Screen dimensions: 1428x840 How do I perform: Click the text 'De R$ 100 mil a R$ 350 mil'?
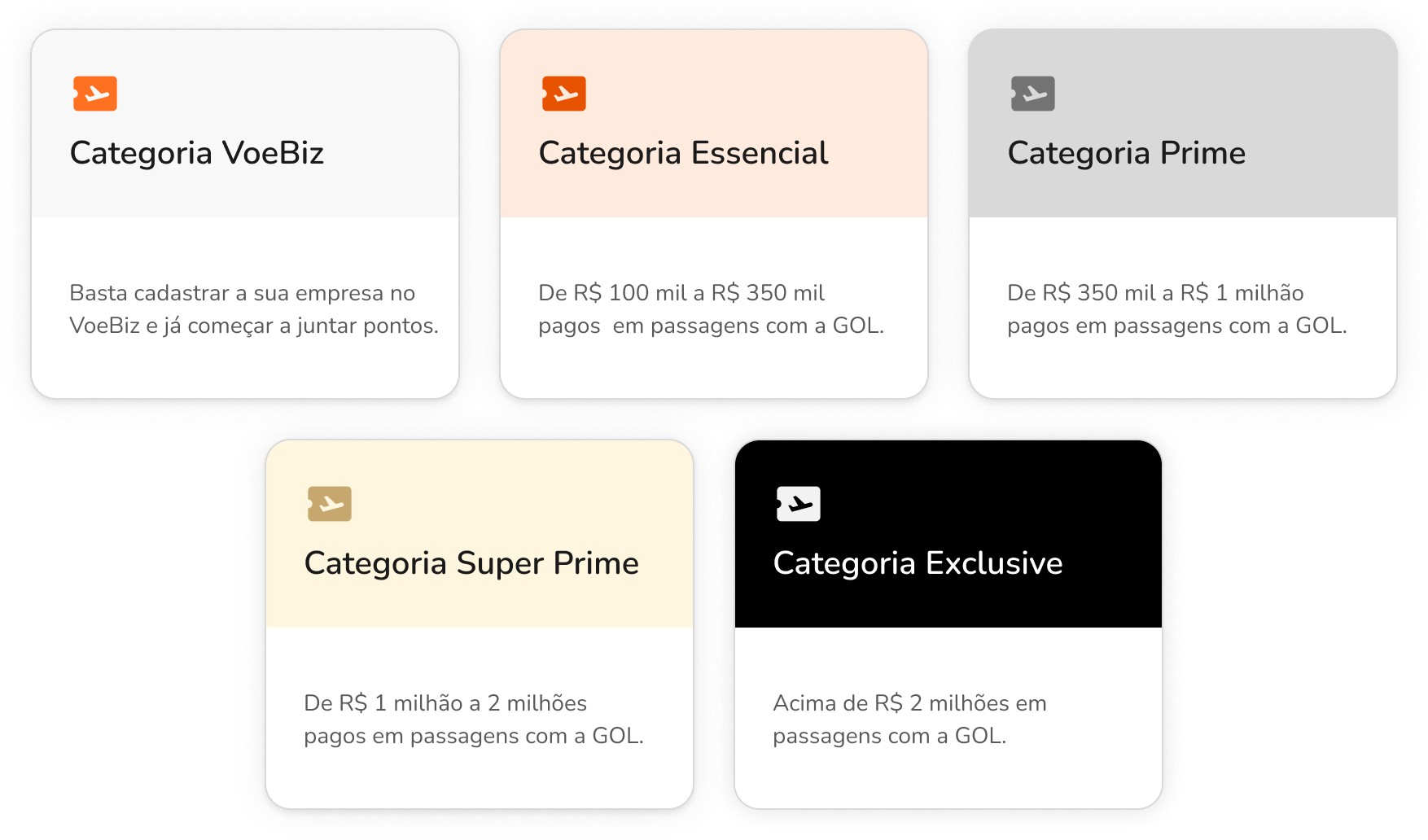[x=681, y=293]
